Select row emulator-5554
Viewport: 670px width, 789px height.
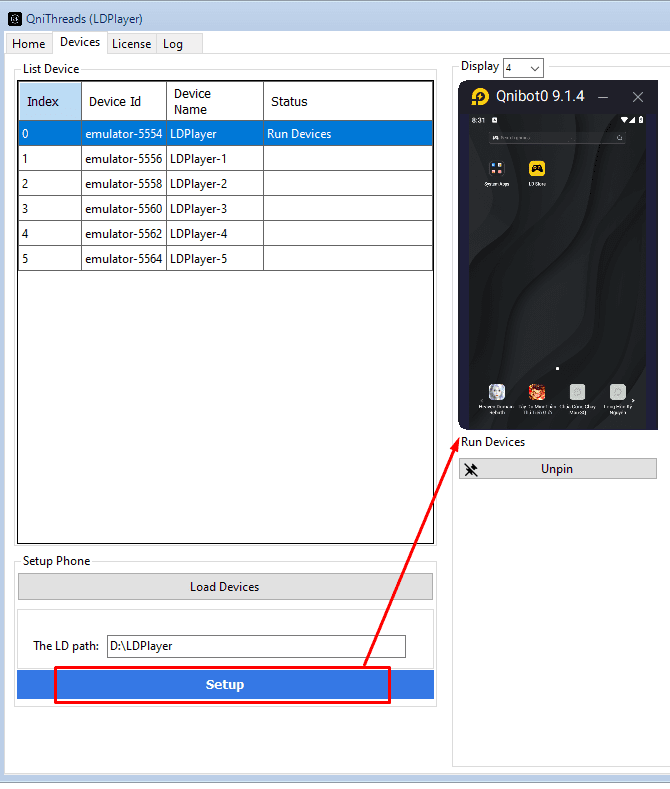[225, 133]
